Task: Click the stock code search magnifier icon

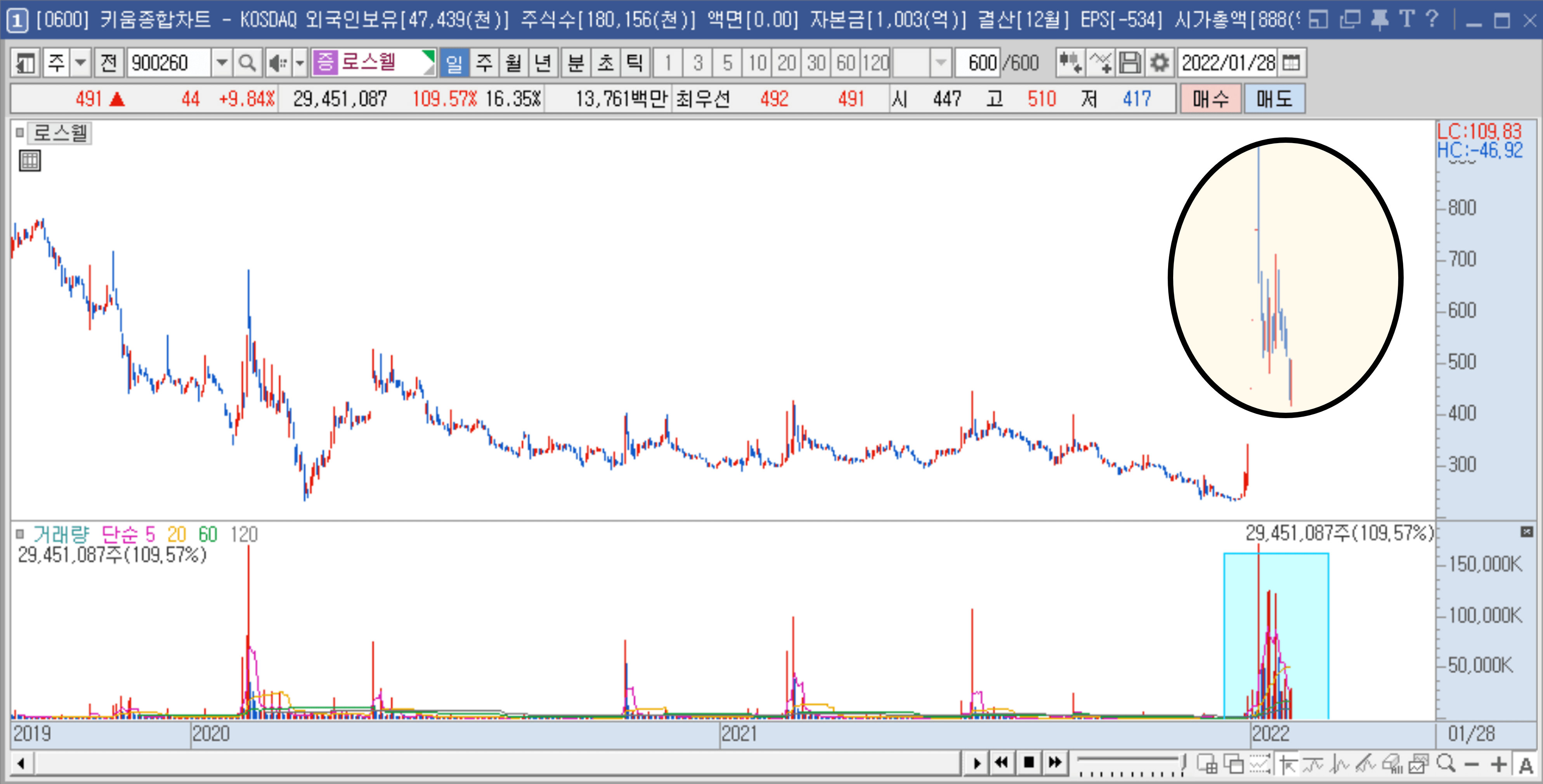Action: tap(247, 63)
